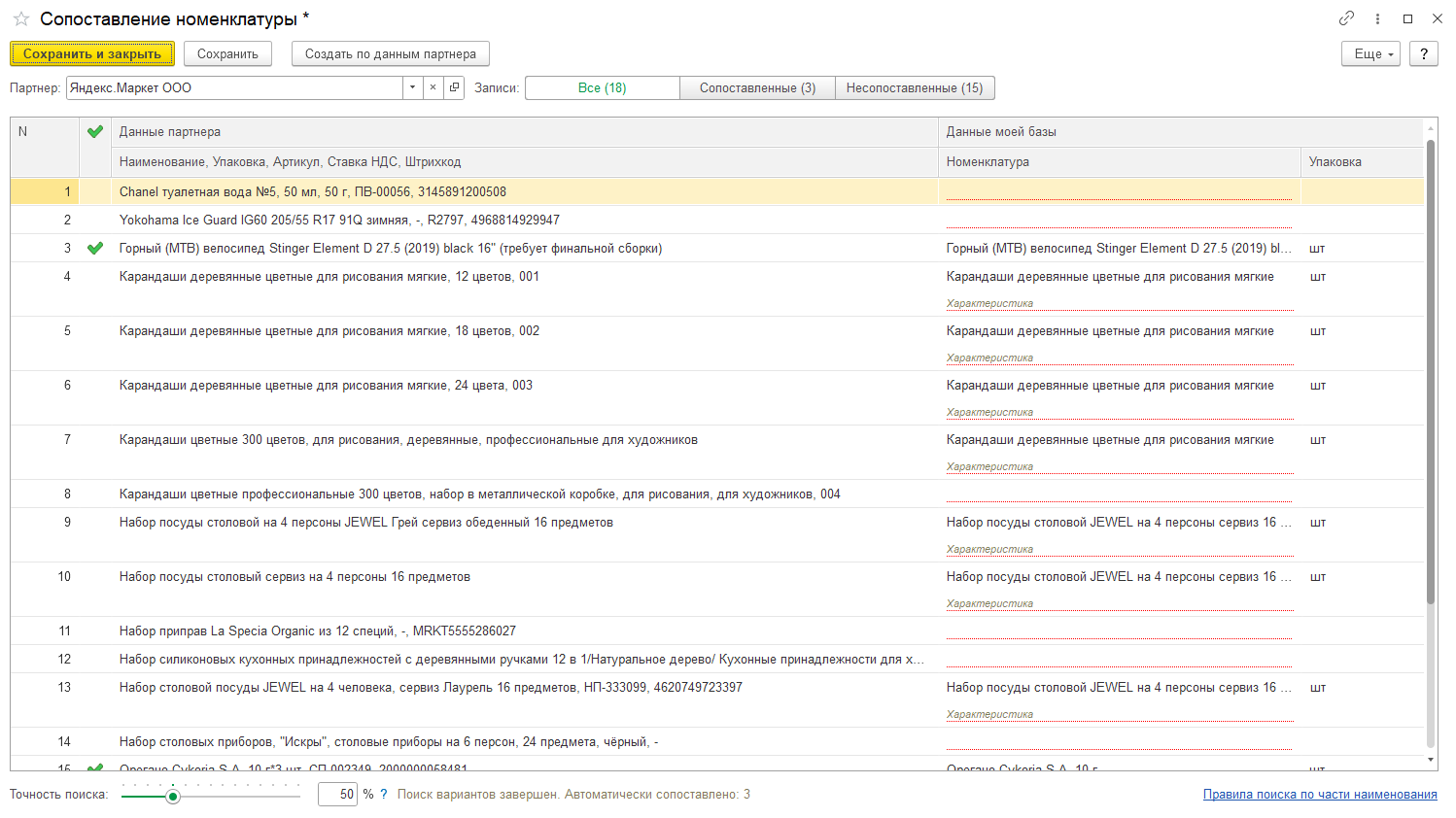This screenshot has width=1456, height=818.
Task: Toggle matched checkmark on Stinger Element row
Action: pos(95,249)
